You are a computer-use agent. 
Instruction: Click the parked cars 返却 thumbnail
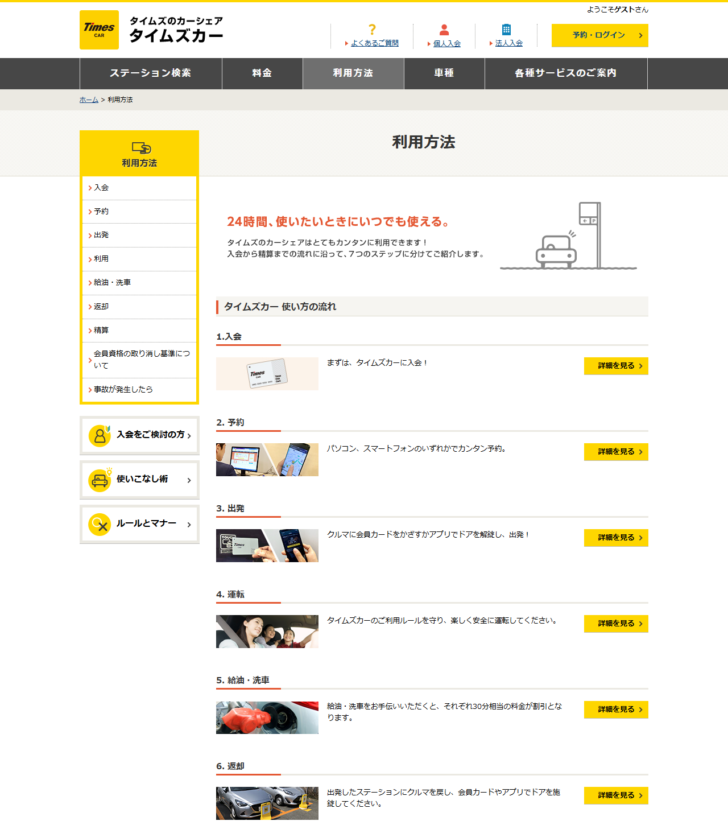[x=267, y=803]
